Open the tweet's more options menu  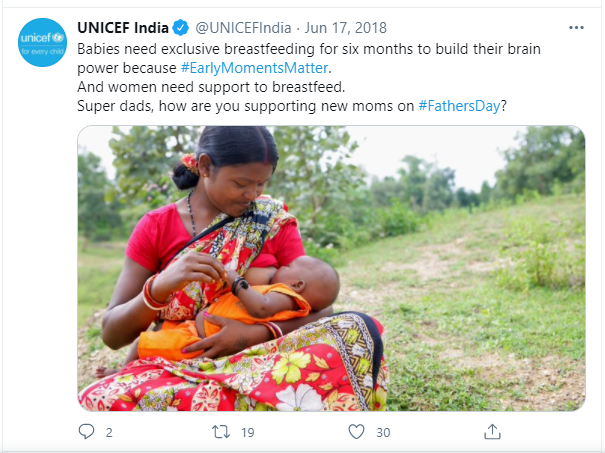575,27
